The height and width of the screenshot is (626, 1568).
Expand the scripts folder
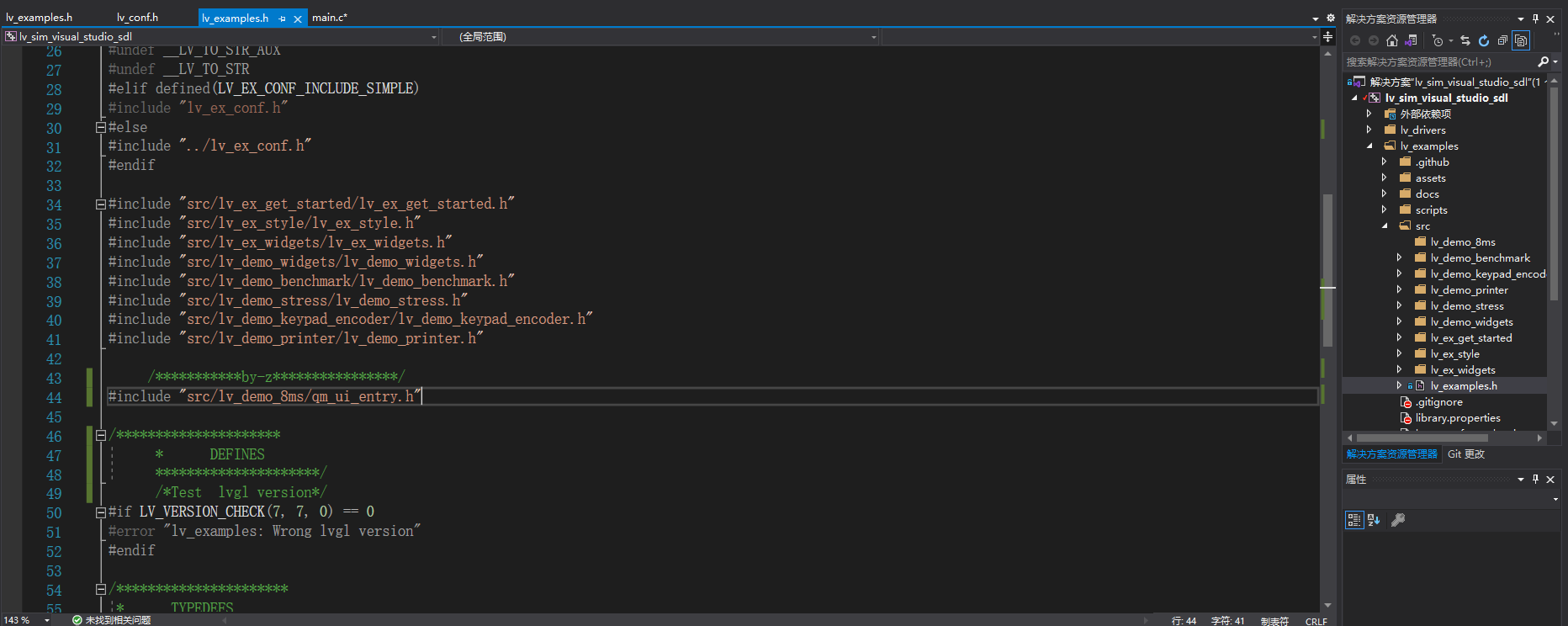pyautogui.click(x=1385, y=210)
